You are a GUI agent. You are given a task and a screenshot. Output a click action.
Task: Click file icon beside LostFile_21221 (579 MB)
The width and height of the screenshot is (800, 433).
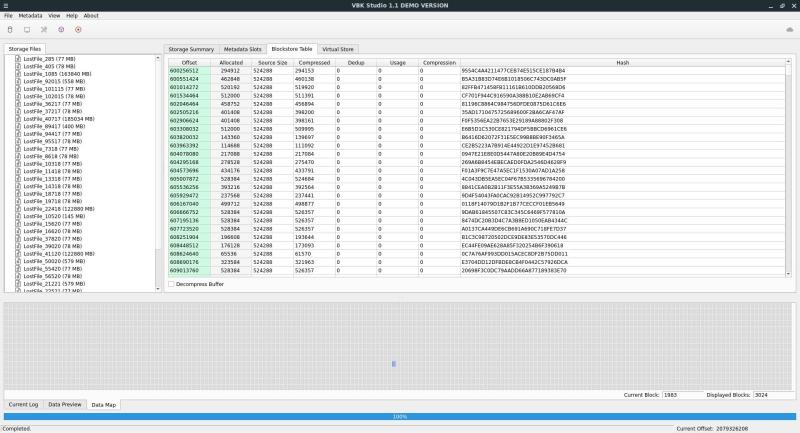tap(18, 284)
